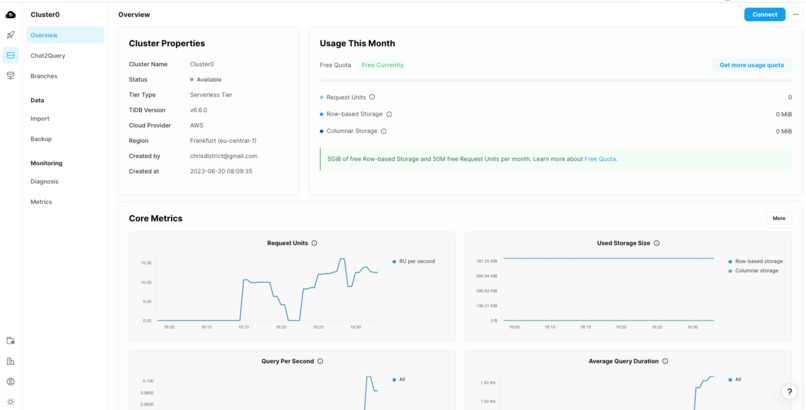Viewport: 806px width, 410px height.
Task: Click the v6.6.0 TiDB version value
Action: coord(198,110)
